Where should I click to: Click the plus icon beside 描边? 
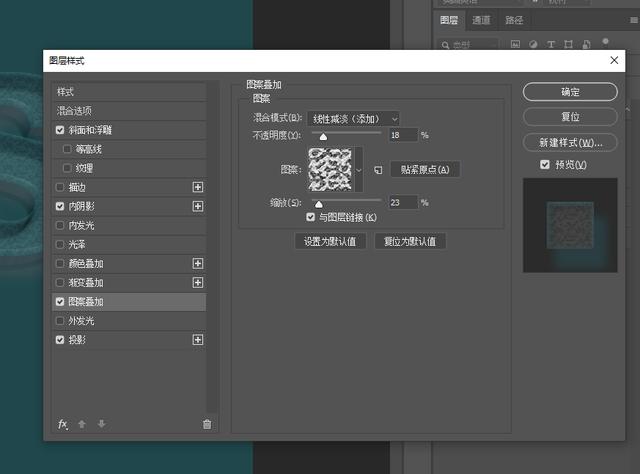(197, 187)
